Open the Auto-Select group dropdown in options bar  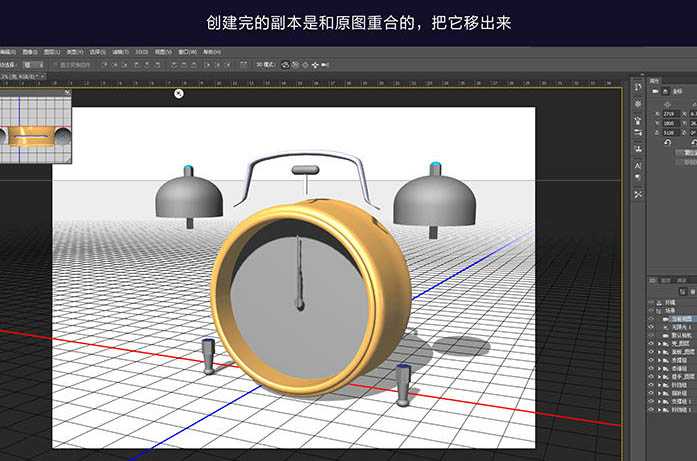[x=33, y=65]
